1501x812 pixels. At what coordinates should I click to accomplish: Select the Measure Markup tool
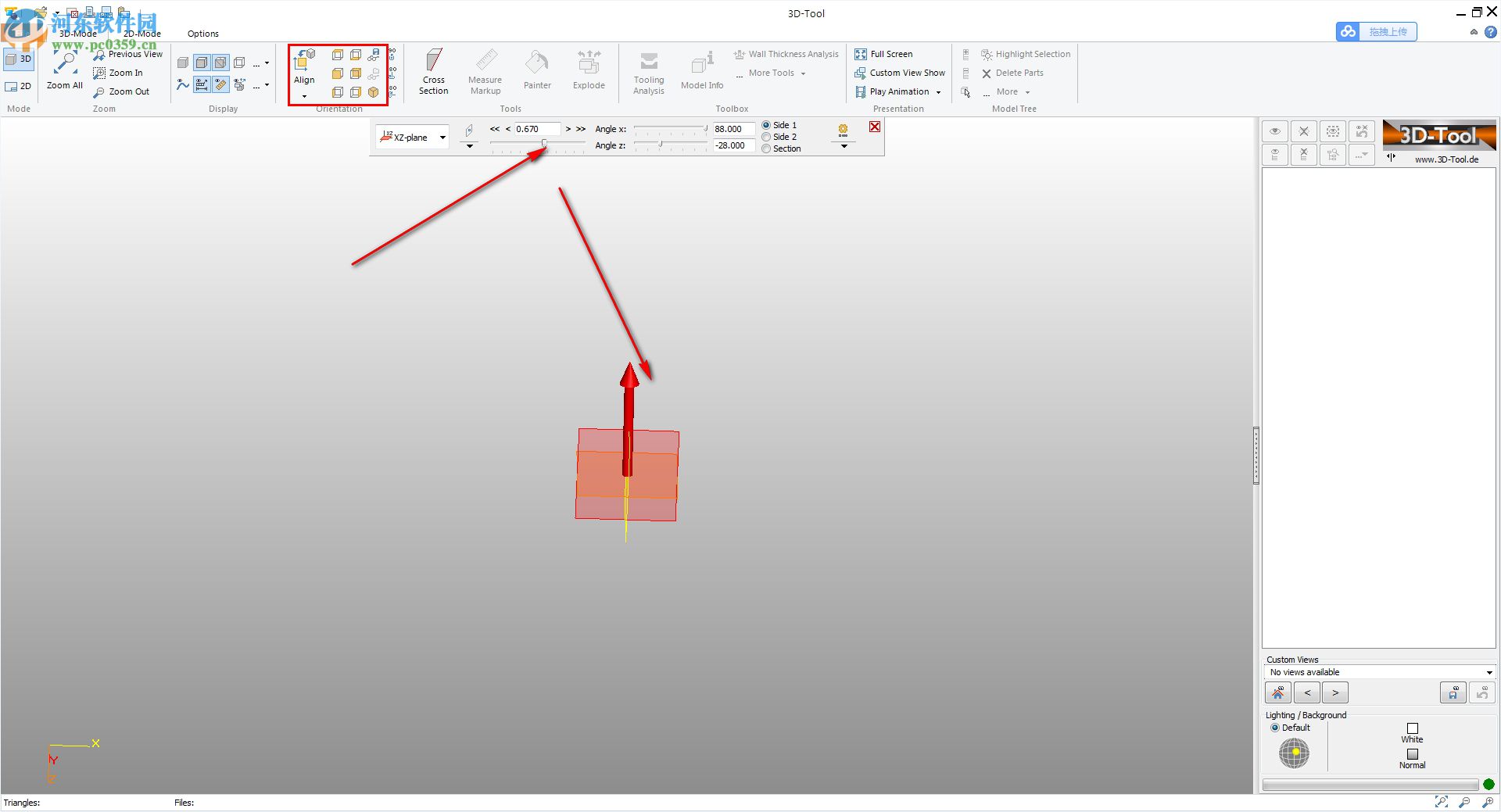click(x=485, y=72)
